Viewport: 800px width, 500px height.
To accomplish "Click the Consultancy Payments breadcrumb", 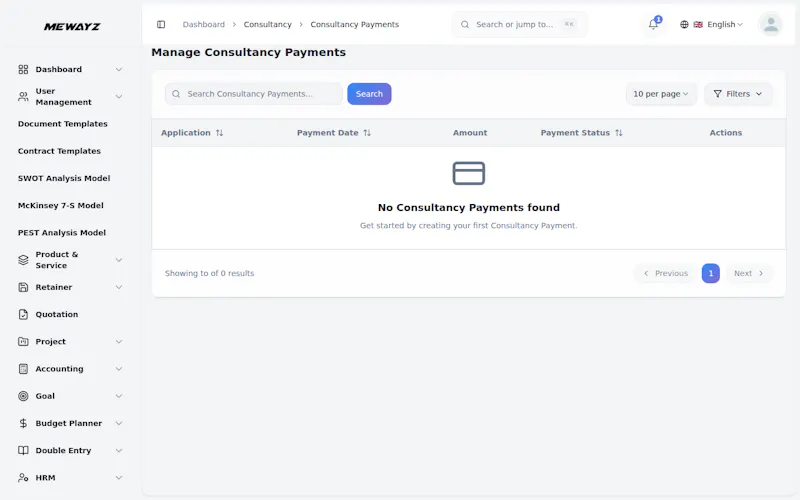I will (x=355, y=24).
